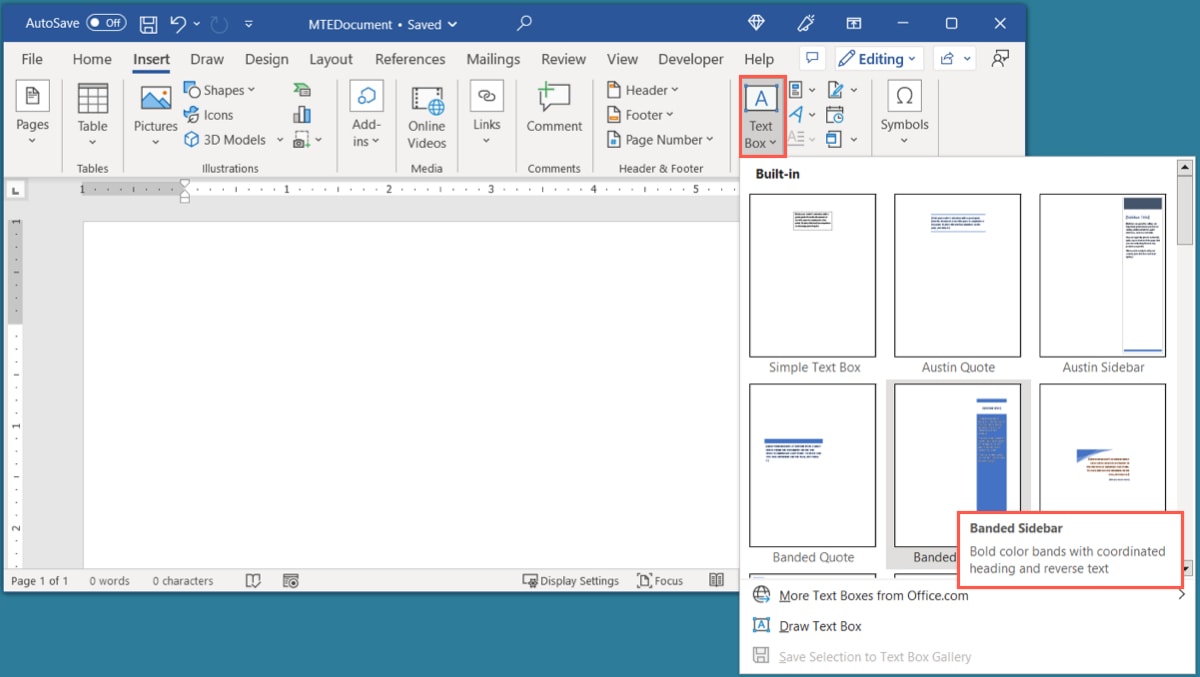Click the Chart icon
Viewport: 1200px width, 677px height.
click(302, 113)
